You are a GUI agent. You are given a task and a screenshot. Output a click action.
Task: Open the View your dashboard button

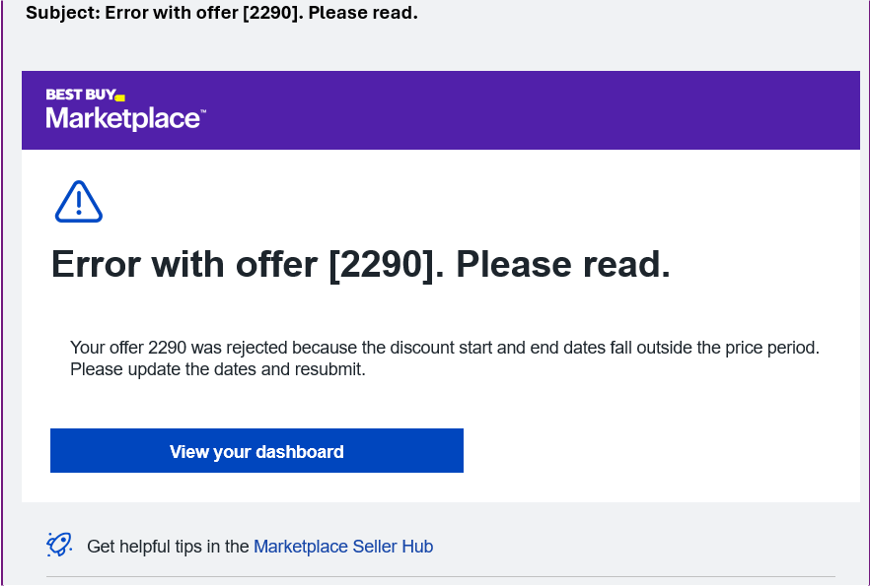click(x=257, y=451)
